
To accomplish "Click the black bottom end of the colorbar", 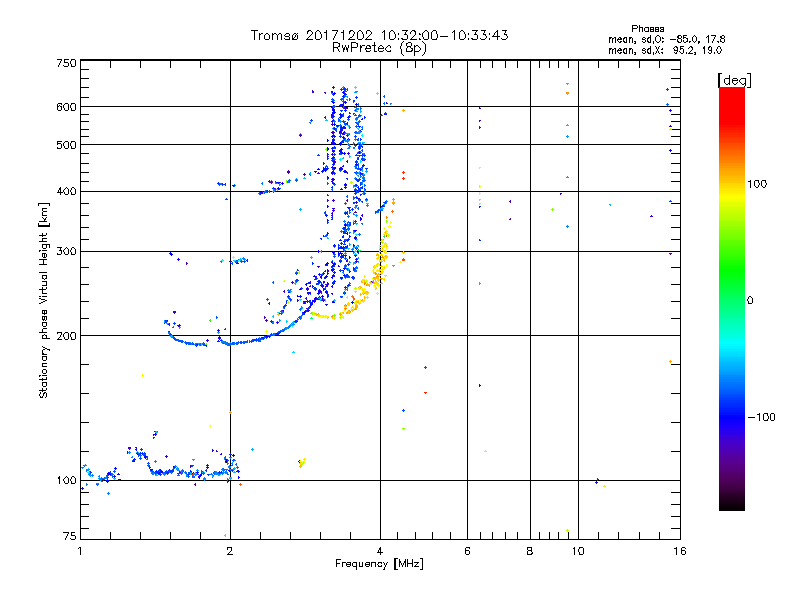I will pyautogui.click(x=732, y=503).
